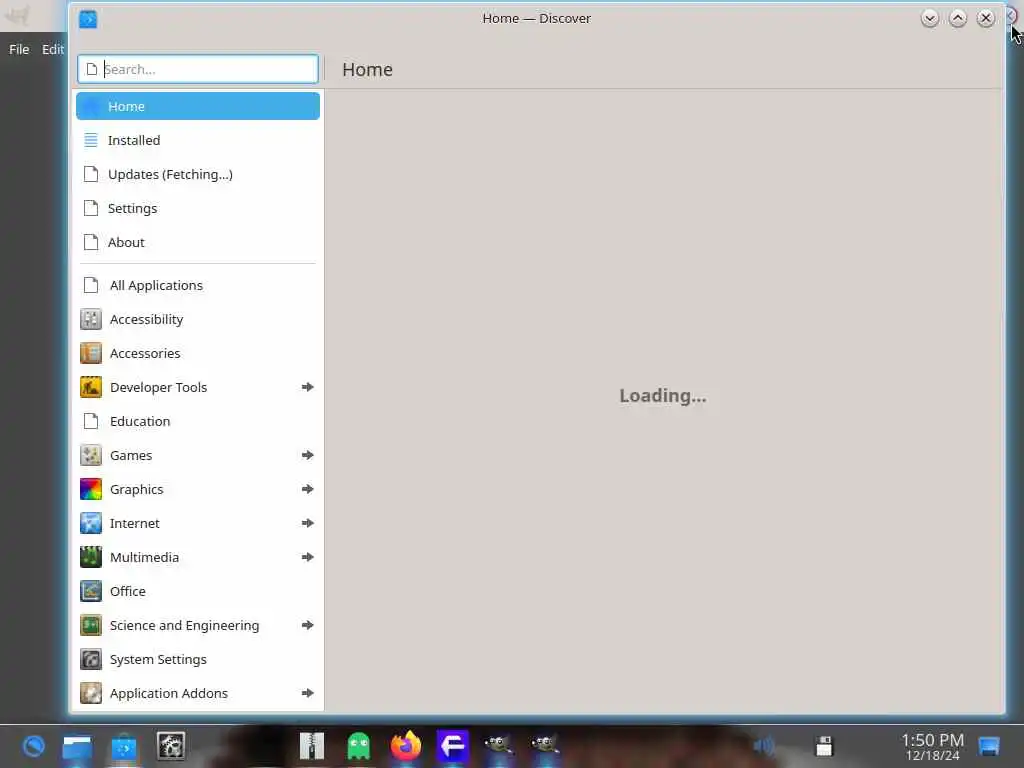The height and width of the screenshot is (768, 1024).
Task: Expand the Developer Tools subcategories arrow
Action: point(308,387)
